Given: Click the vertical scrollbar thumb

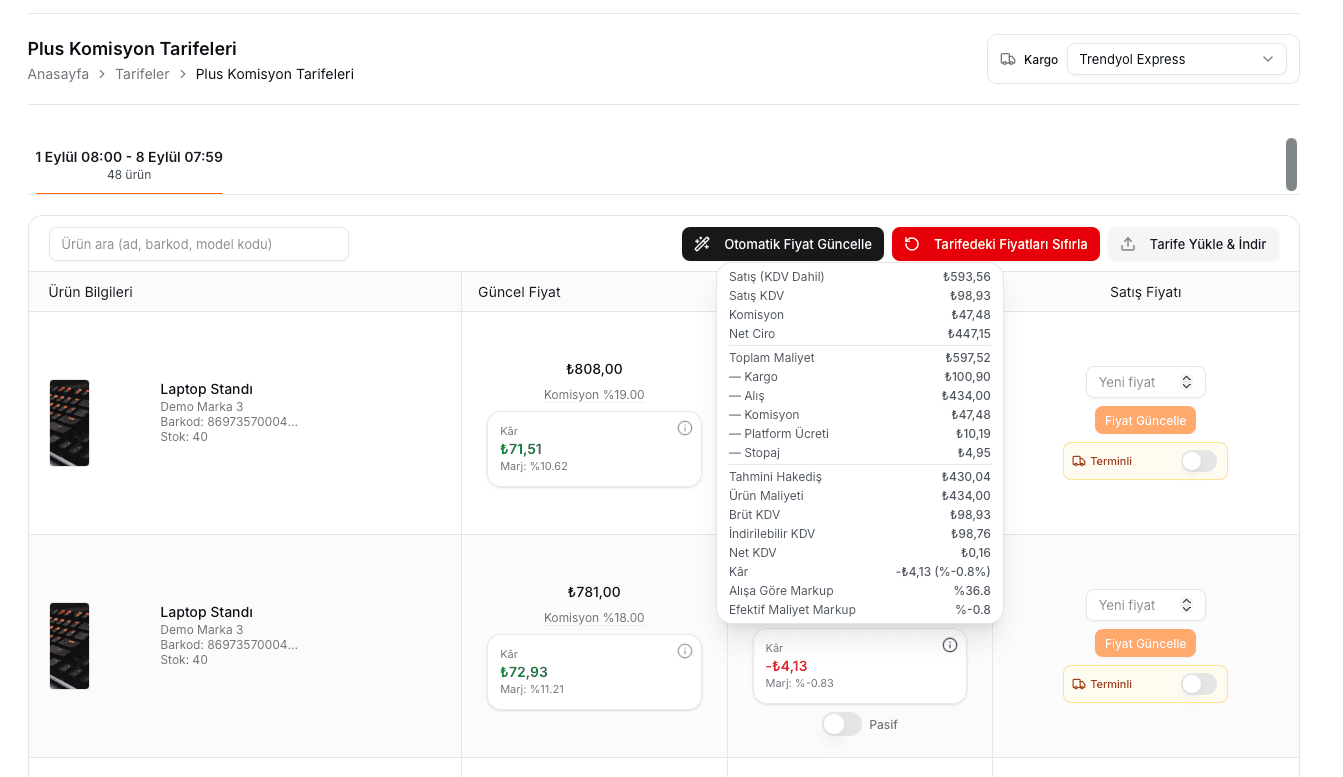Looking at the screenshot, I should (1291, 164).
